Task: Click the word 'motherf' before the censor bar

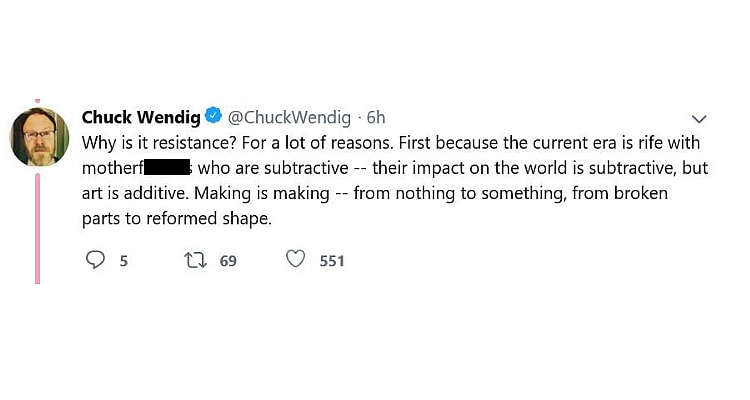Action: point(114,168)
